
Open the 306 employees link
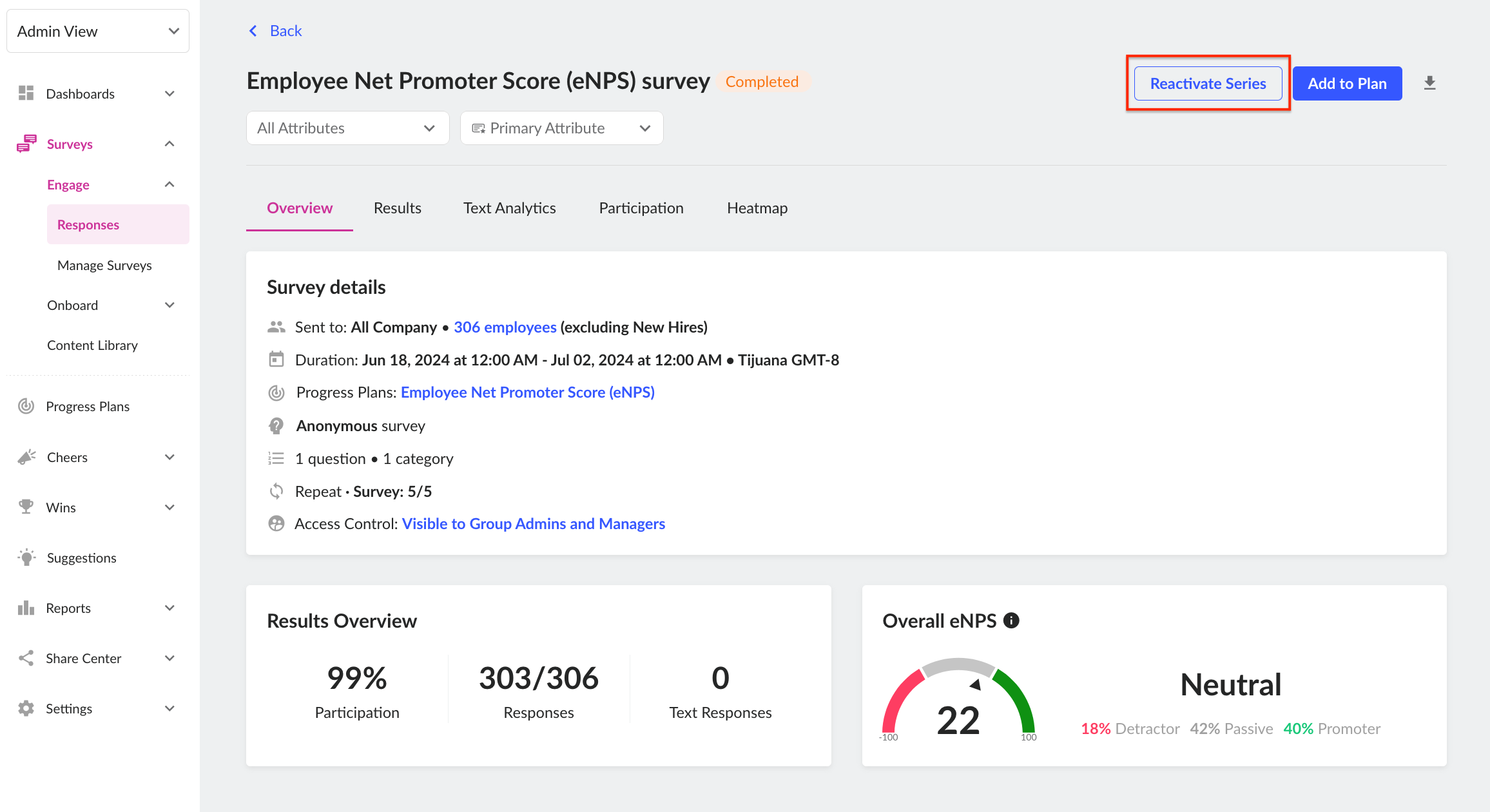click(505, 327)
